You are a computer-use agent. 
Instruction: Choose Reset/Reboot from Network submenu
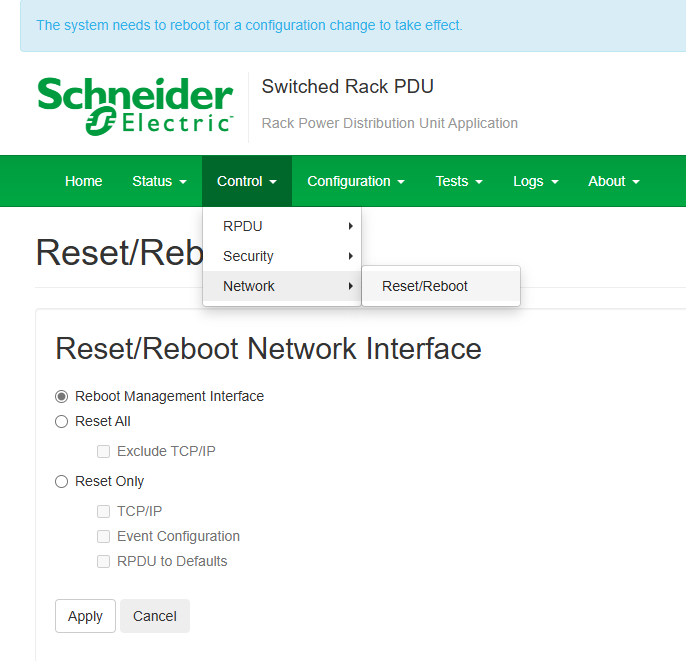(x=425, y=286)
